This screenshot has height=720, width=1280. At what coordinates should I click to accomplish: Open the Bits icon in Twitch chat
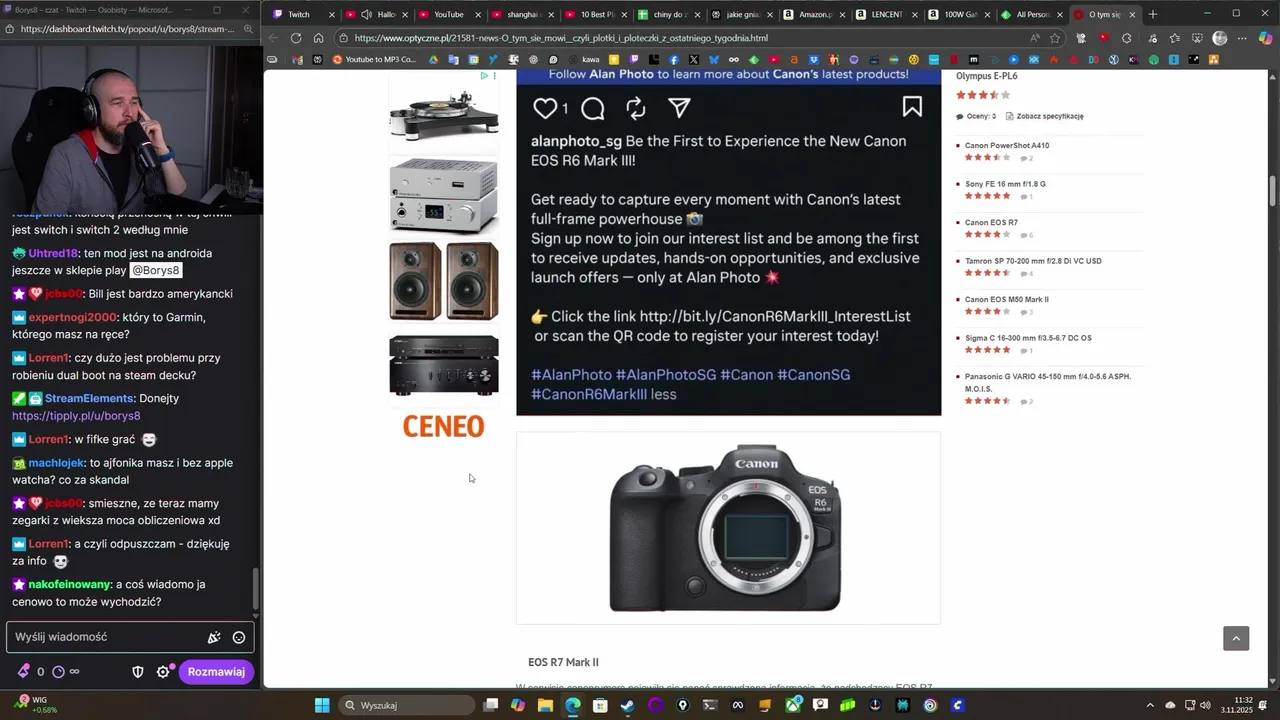[x=24, y=672]
